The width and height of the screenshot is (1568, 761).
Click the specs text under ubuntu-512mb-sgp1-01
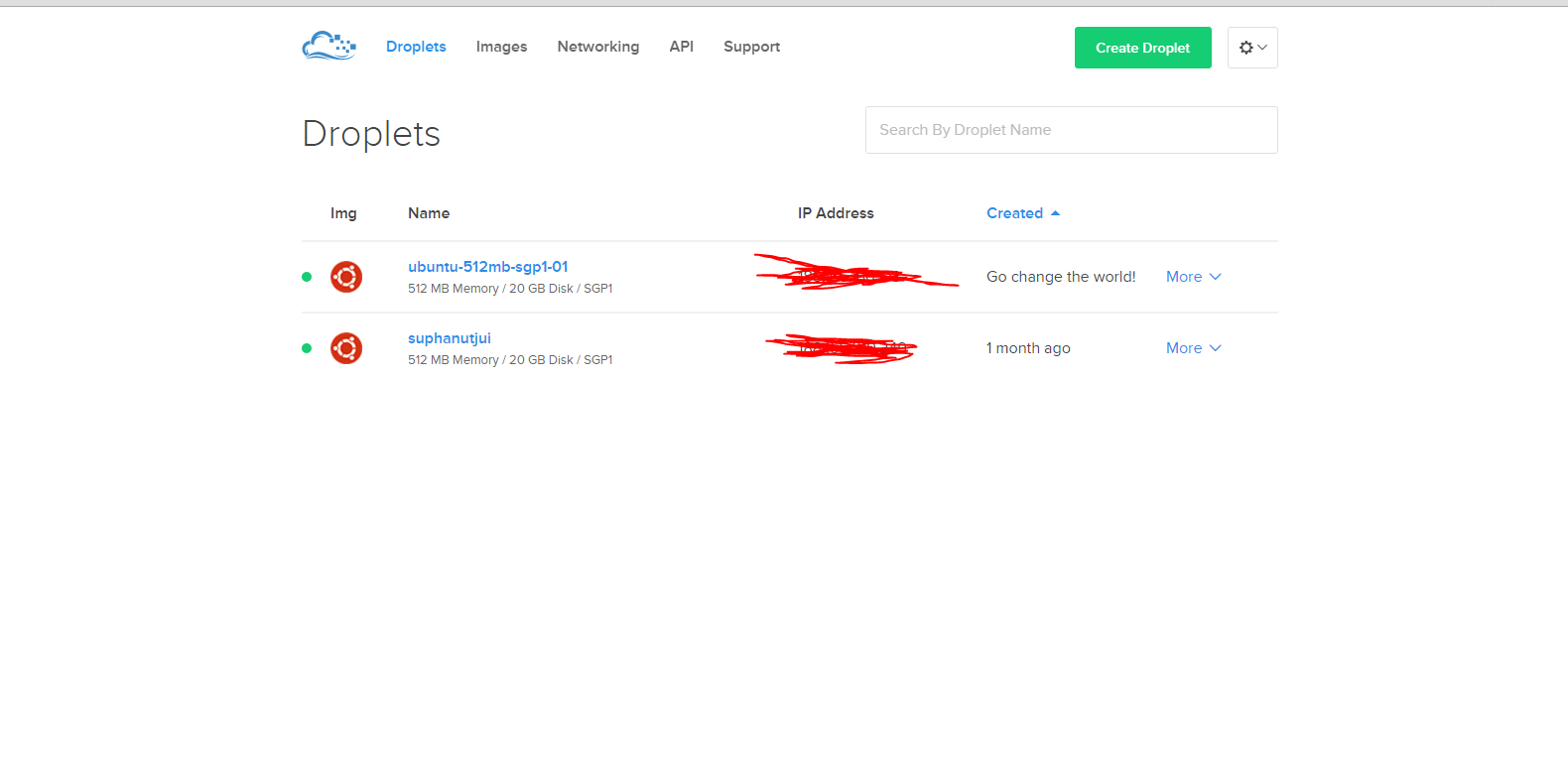click(510, 289)
